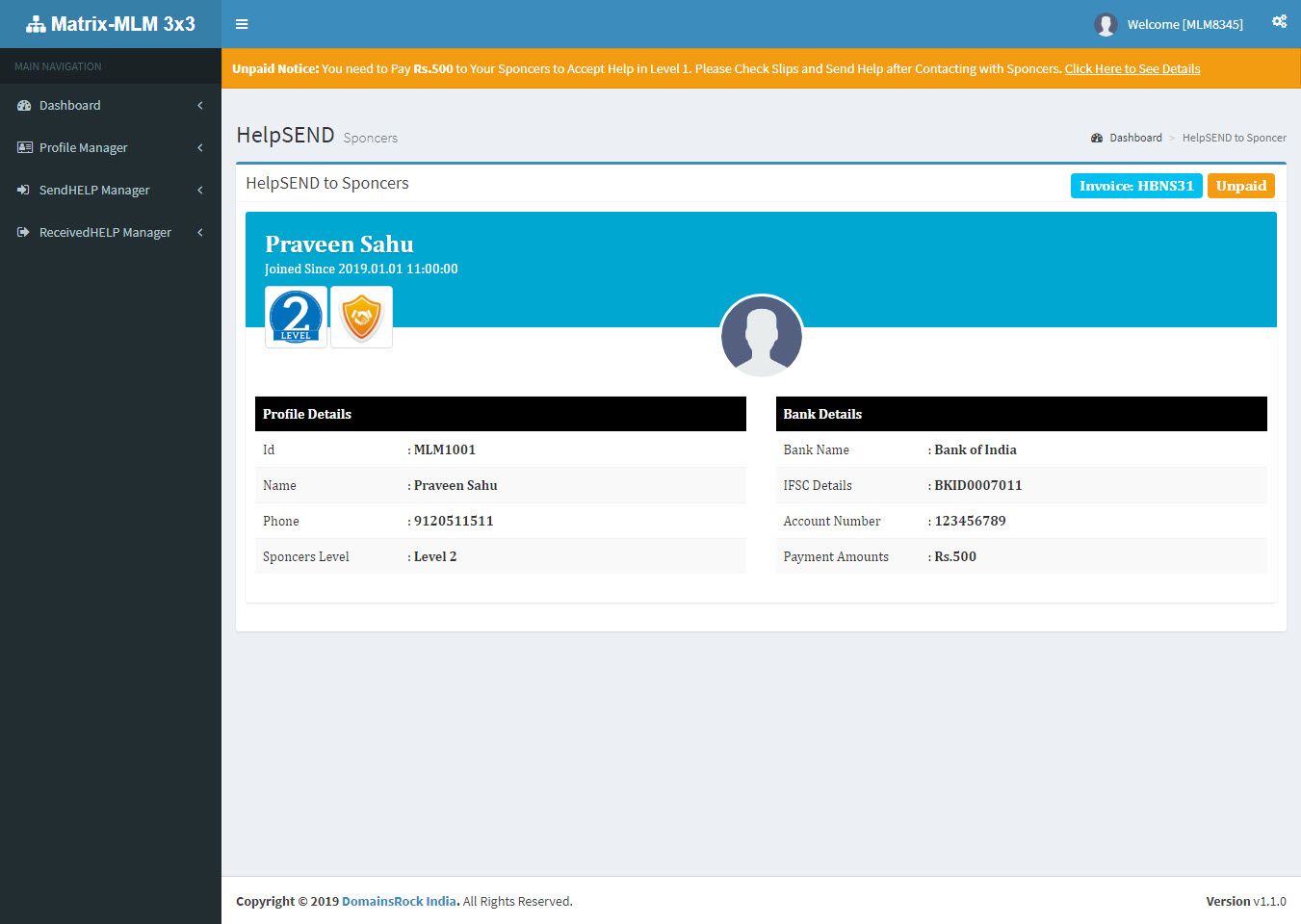Open Profile Manager menu item
Image resolution: width=1301 pixels, height=924 pixels.
[x=111, y=147]
